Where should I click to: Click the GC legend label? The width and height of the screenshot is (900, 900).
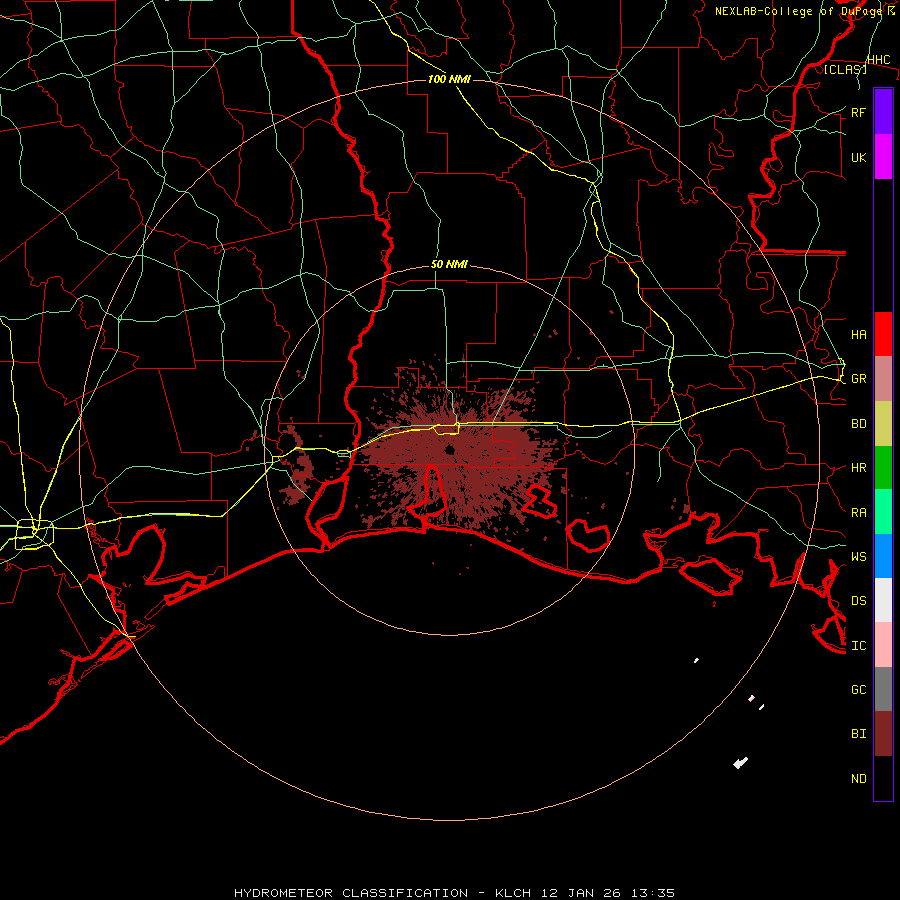click(x=858, y=690)
